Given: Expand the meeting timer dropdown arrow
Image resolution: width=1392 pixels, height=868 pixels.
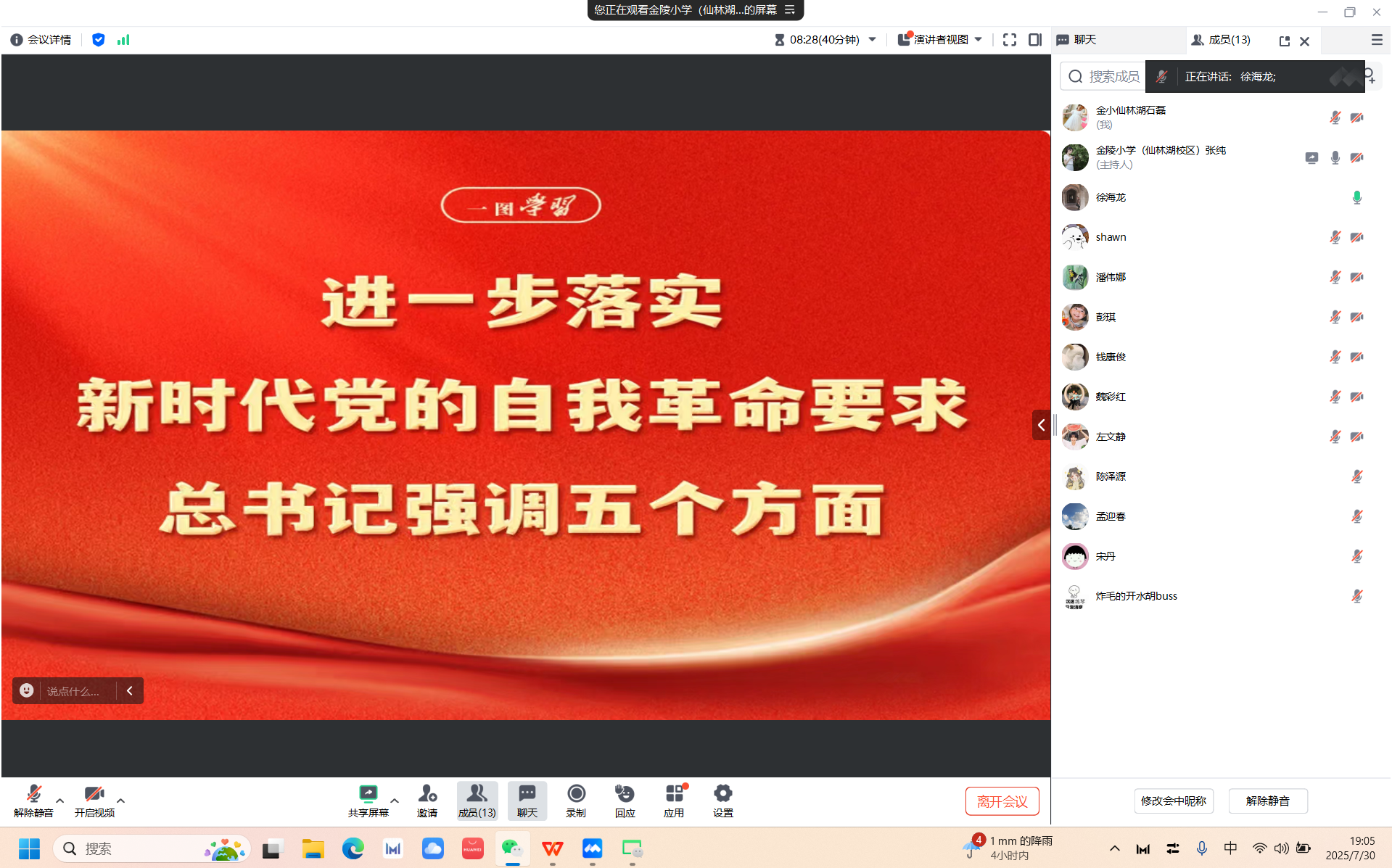Looking at the screenshot, I should [x=873, y=40].
